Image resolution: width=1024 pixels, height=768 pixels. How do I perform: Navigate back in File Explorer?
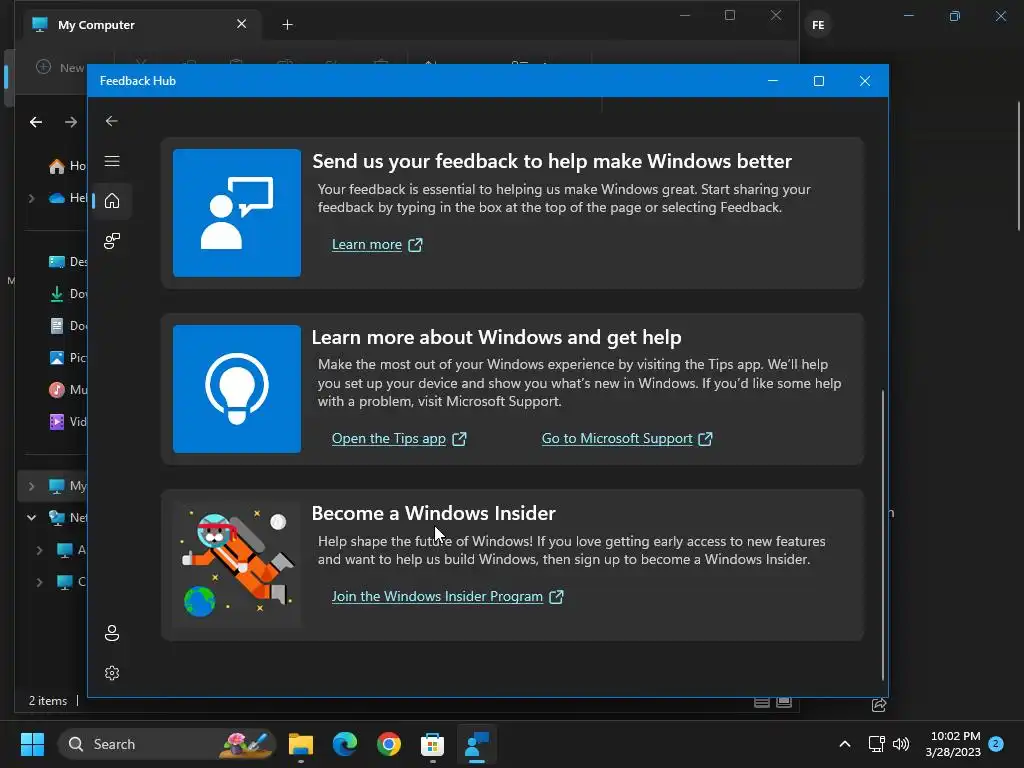(36, 122)
